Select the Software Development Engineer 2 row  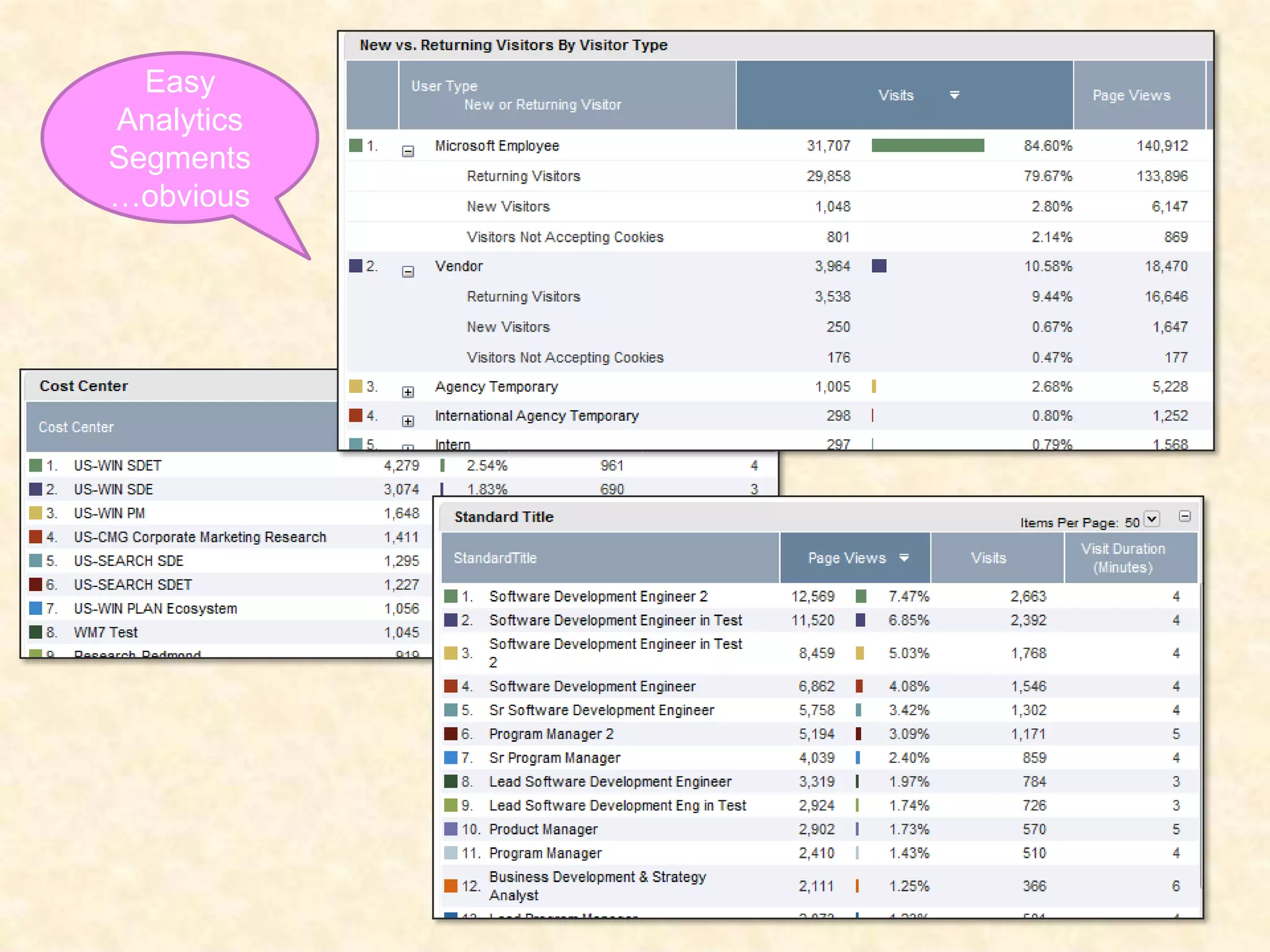click(598, 596)
